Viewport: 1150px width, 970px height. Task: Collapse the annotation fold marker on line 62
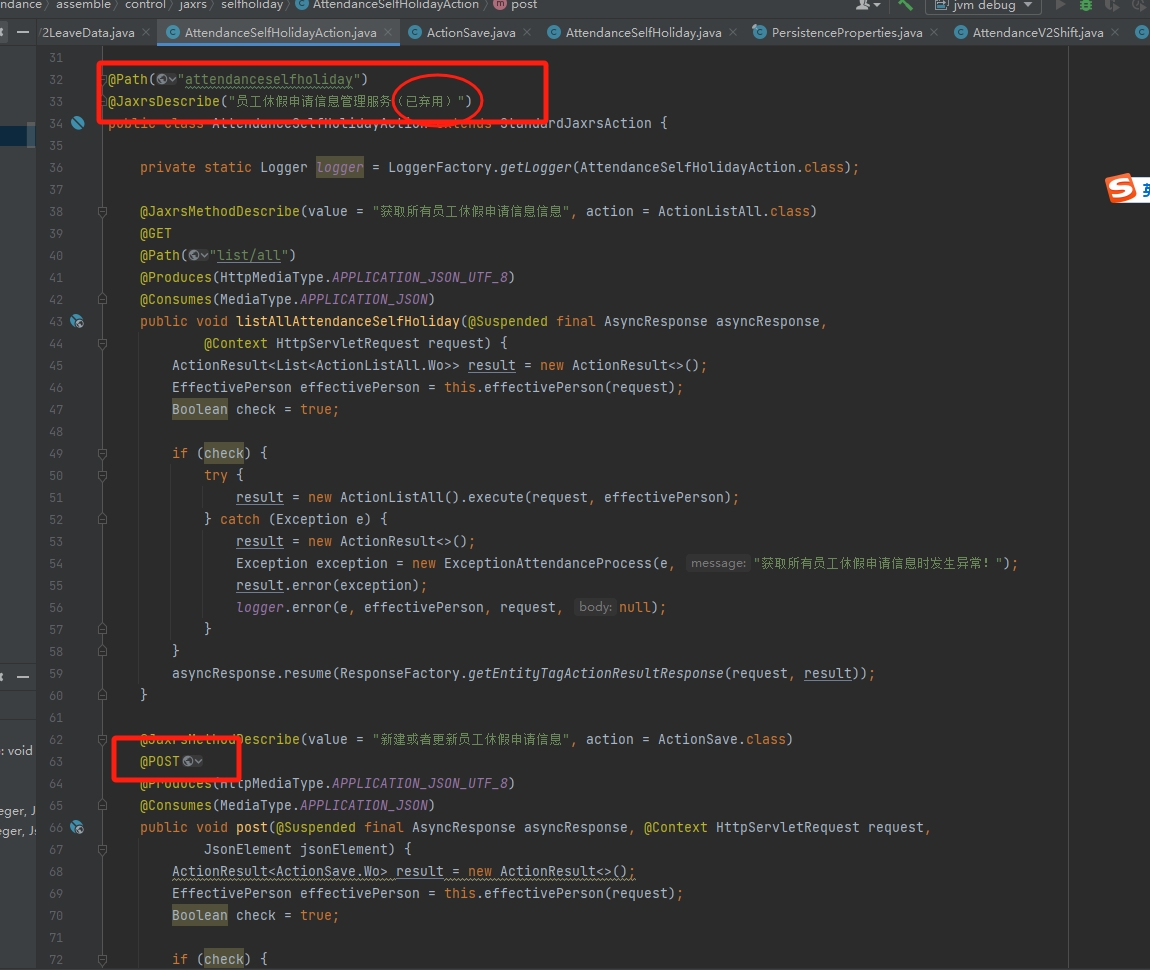point(103,739)
